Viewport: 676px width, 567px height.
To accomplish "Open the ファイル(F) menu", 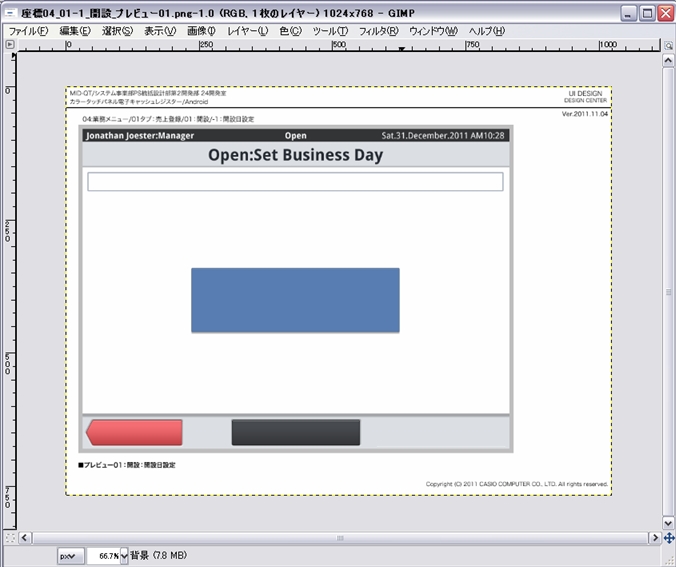I will click(x=28, y=31).
